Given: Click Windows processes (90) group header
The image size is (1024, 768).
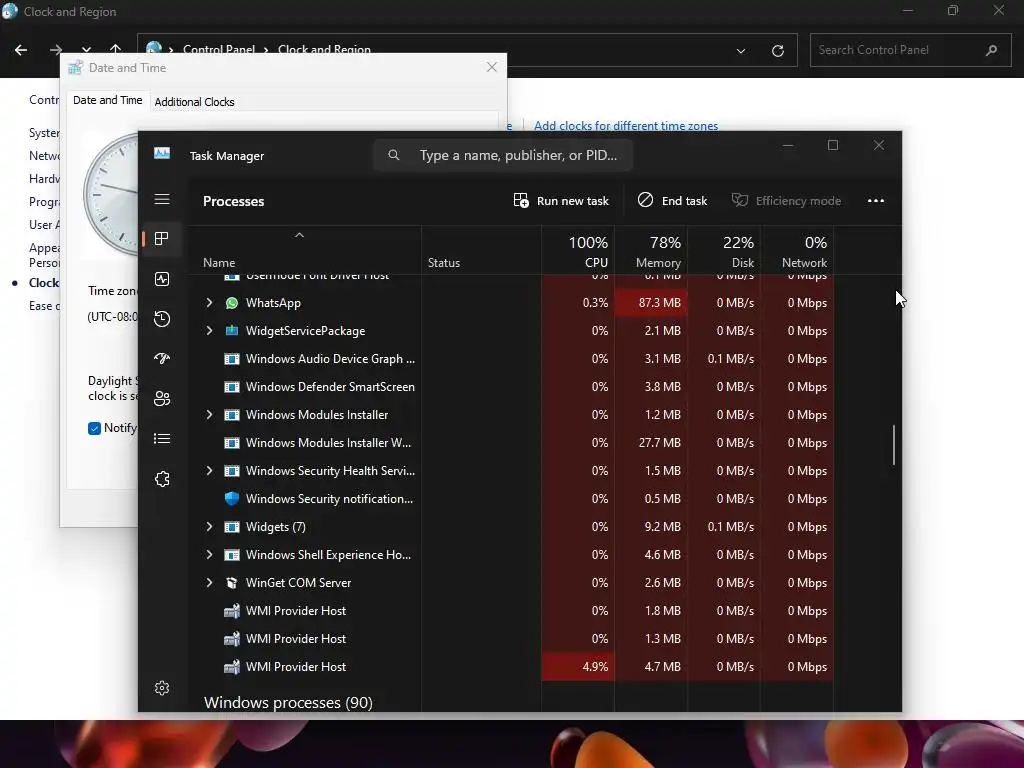Looking at the screenshot, I should (x=288, y=703).
